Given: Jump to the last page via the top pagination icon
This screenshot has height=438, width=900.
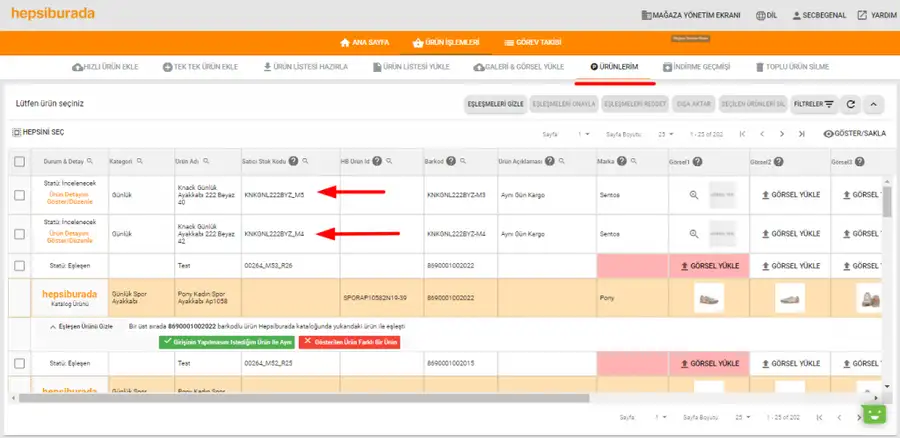Looking at the screenshot, I should 801,134.
